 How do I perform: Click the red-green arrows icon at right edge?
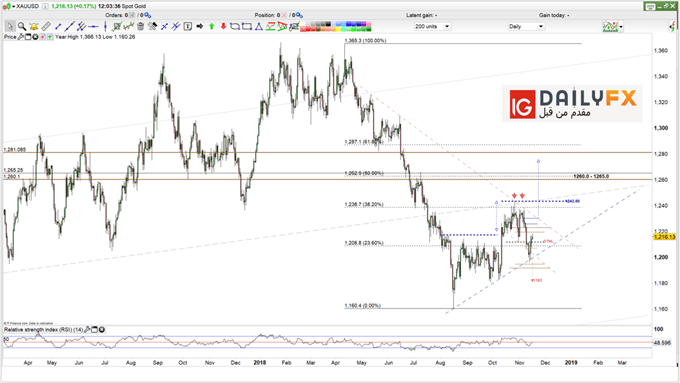click(673, 26)
